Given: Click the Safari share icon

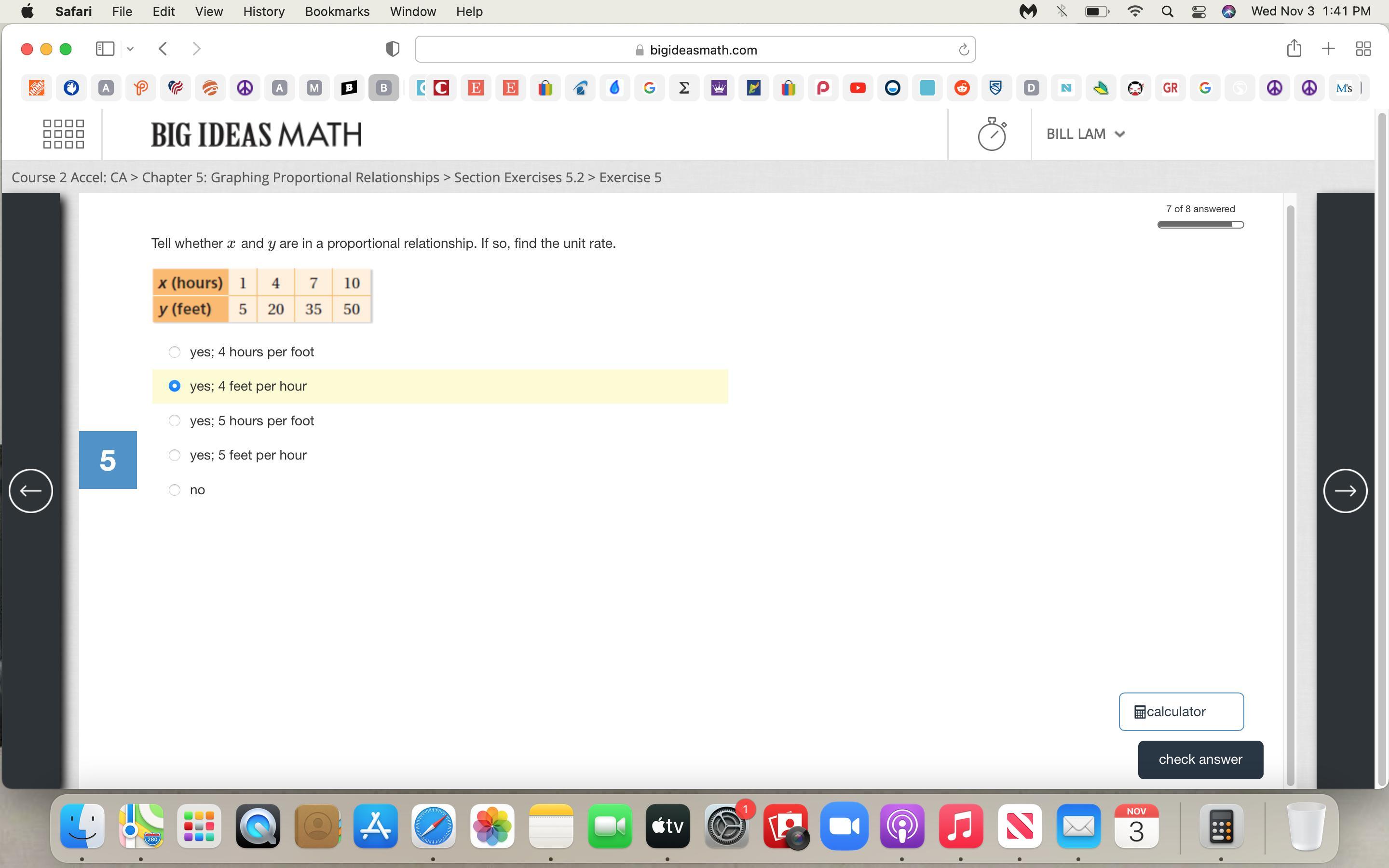Looking at the screenshot, I should [1294, 49].
